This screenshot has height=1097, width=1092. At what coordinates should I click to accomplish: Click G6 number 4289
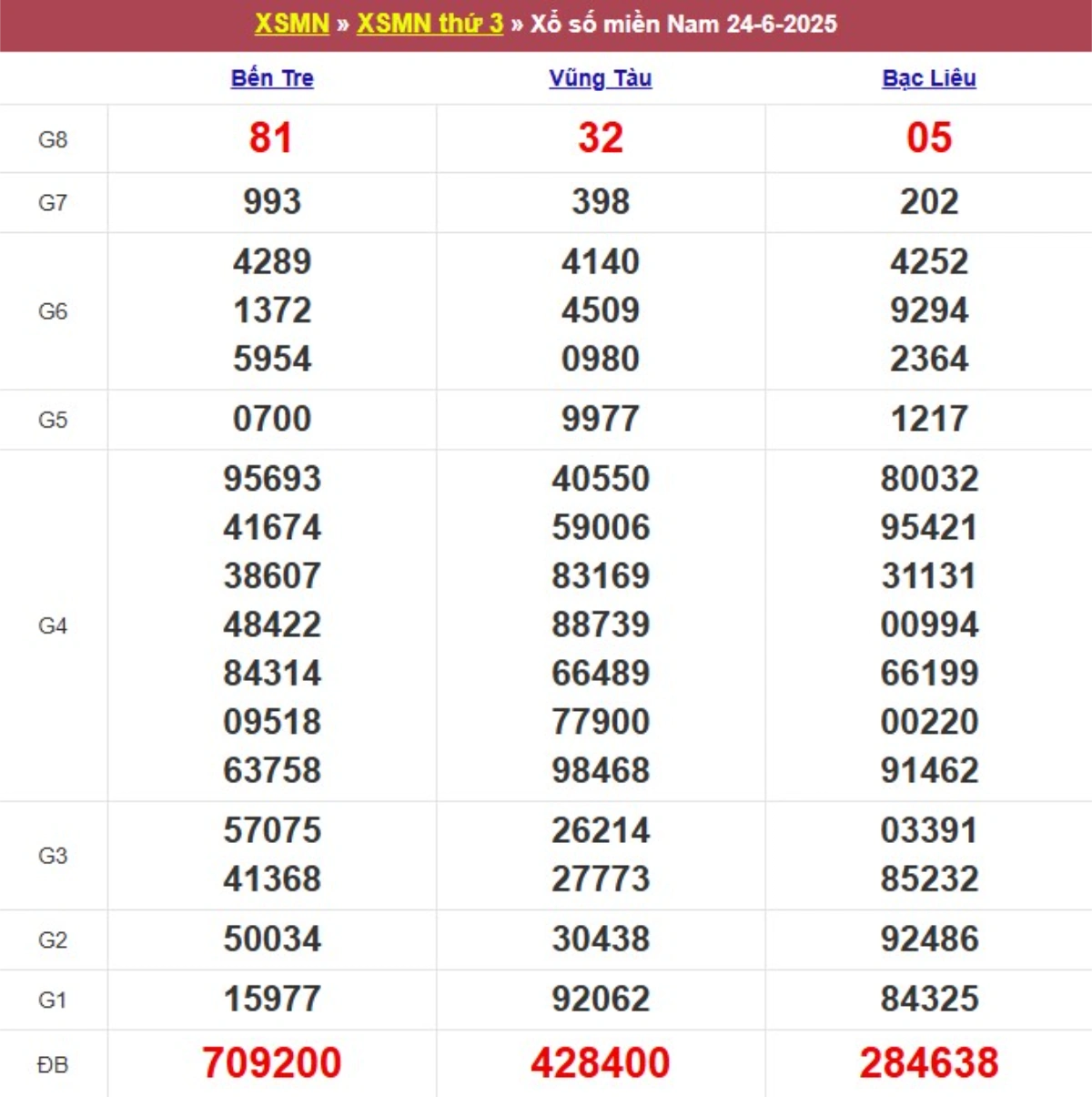272,262
